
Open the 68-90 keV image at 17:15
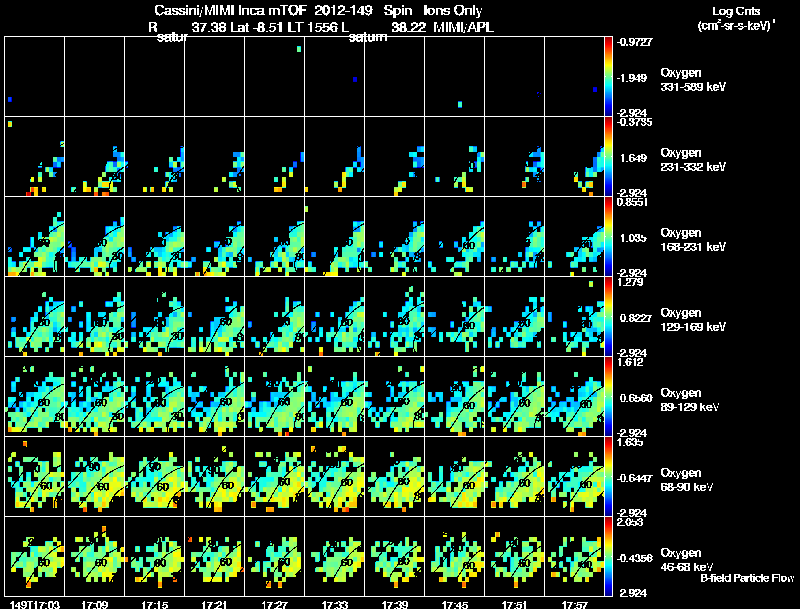pos(155,476)
